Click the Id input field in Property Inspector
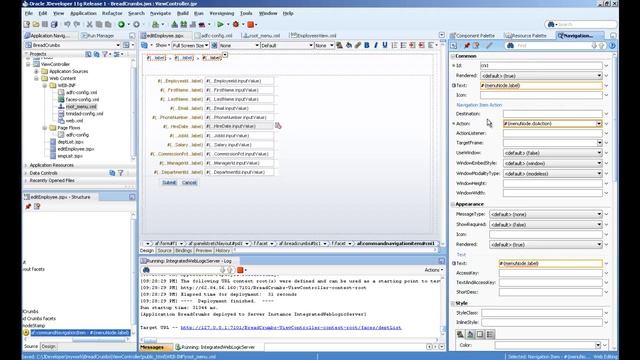Screen dimensions: 640x360 coord(541,65)
